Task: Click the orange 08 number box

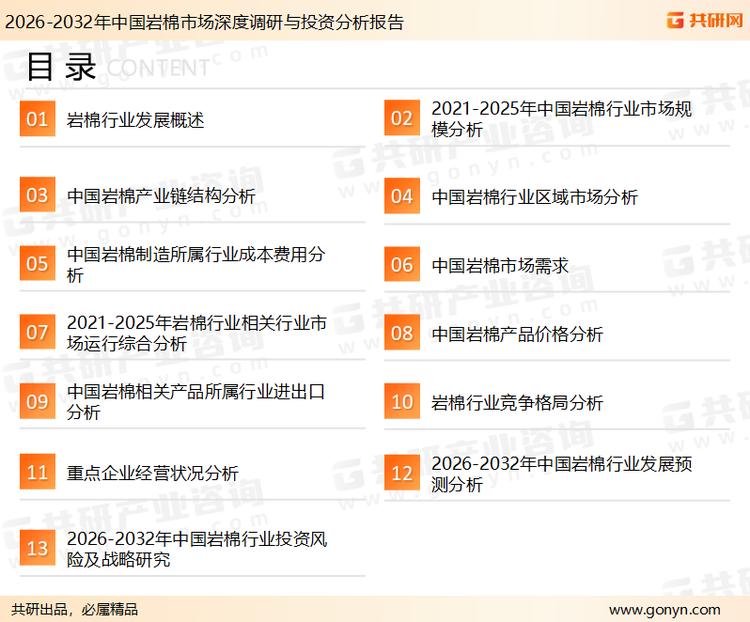Action: pos(402,333)
